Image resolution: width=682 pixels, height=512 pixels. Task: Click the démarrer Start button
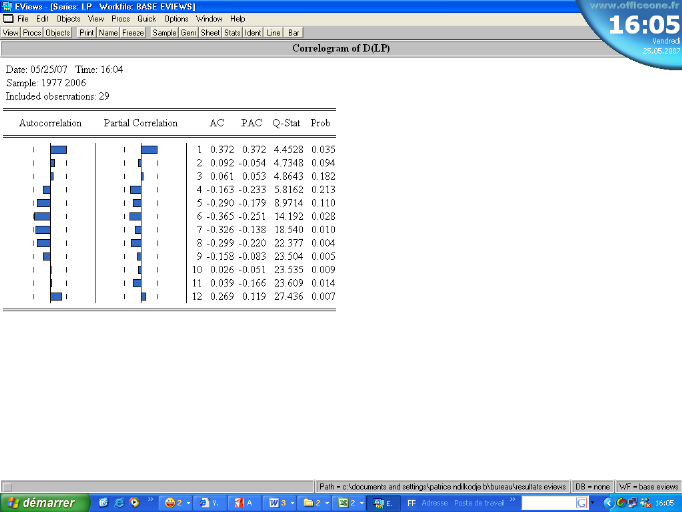[43, 503]
